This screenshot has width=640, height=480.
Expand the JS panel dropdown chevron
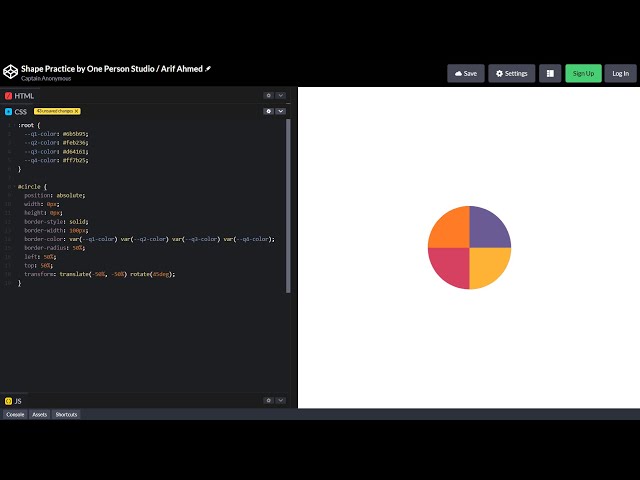tap(281, 400)
